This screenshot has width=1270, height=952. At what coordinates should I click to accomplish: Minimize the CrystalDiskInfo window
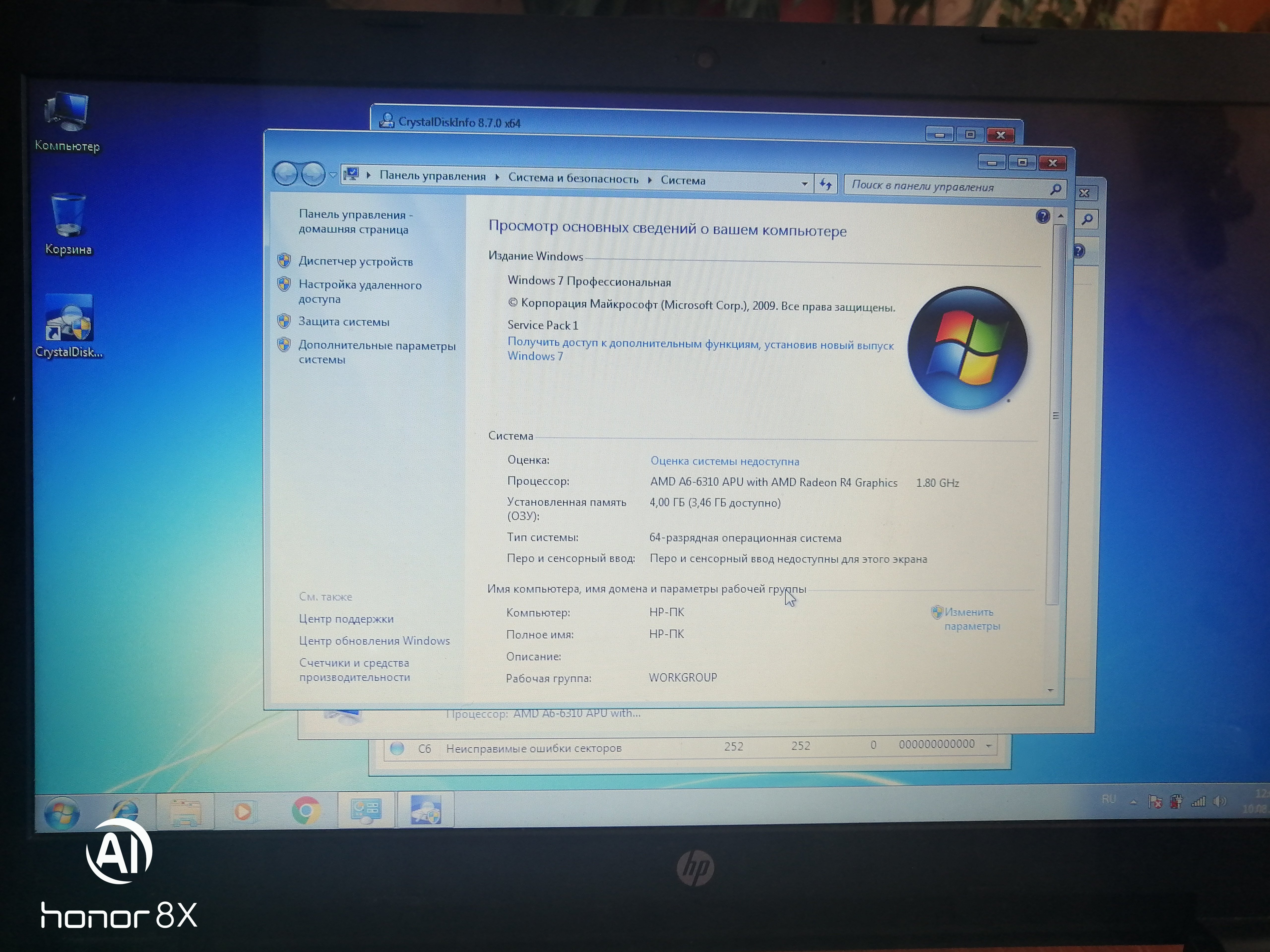tap(940, 134)
